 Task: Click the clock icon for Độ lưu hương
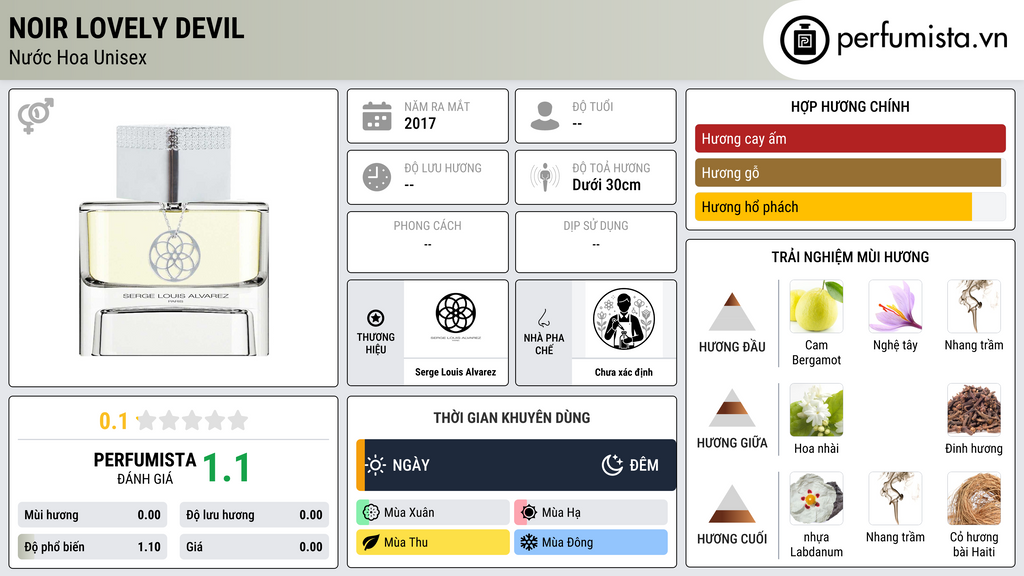377,177
